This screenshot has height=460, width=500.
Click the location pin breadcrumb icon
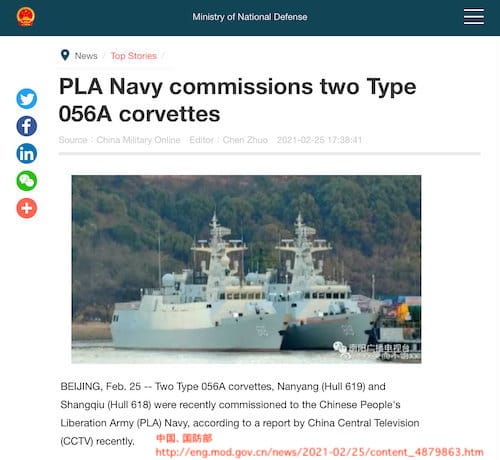[65, 55]
